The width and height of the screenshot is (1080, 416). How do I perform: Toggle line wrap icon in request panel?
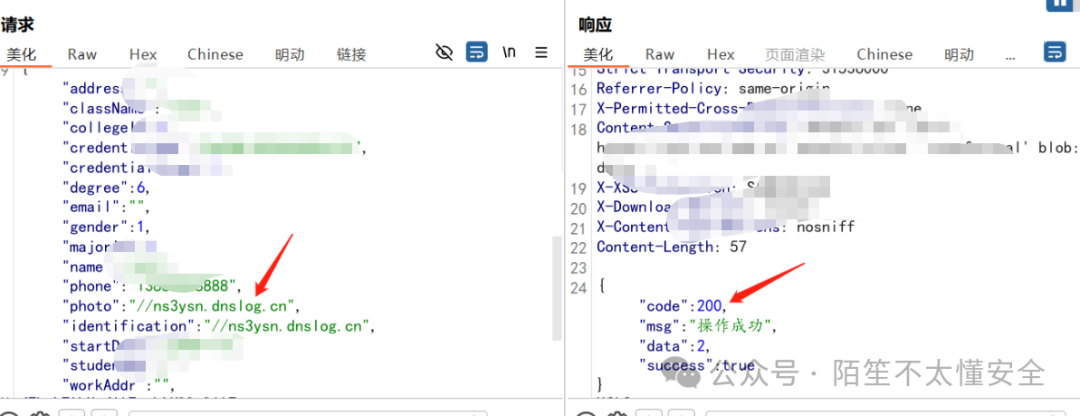click(x=477, y=52)
